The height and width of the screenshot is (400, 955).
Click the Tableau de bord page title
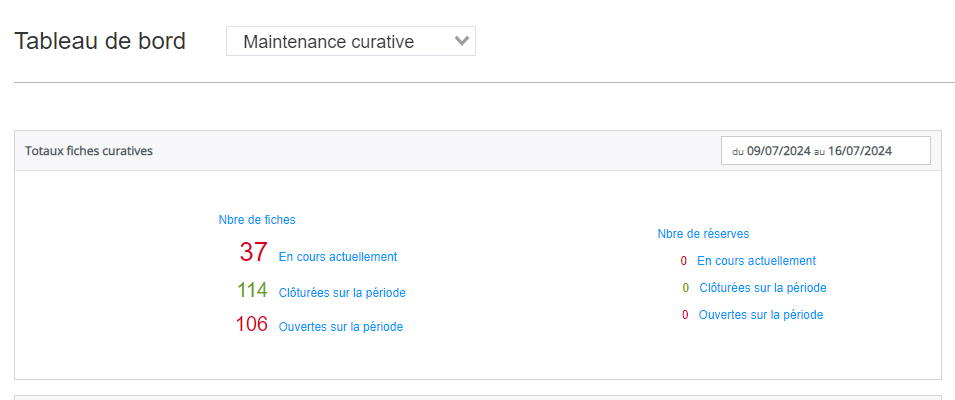click(100, 41)
